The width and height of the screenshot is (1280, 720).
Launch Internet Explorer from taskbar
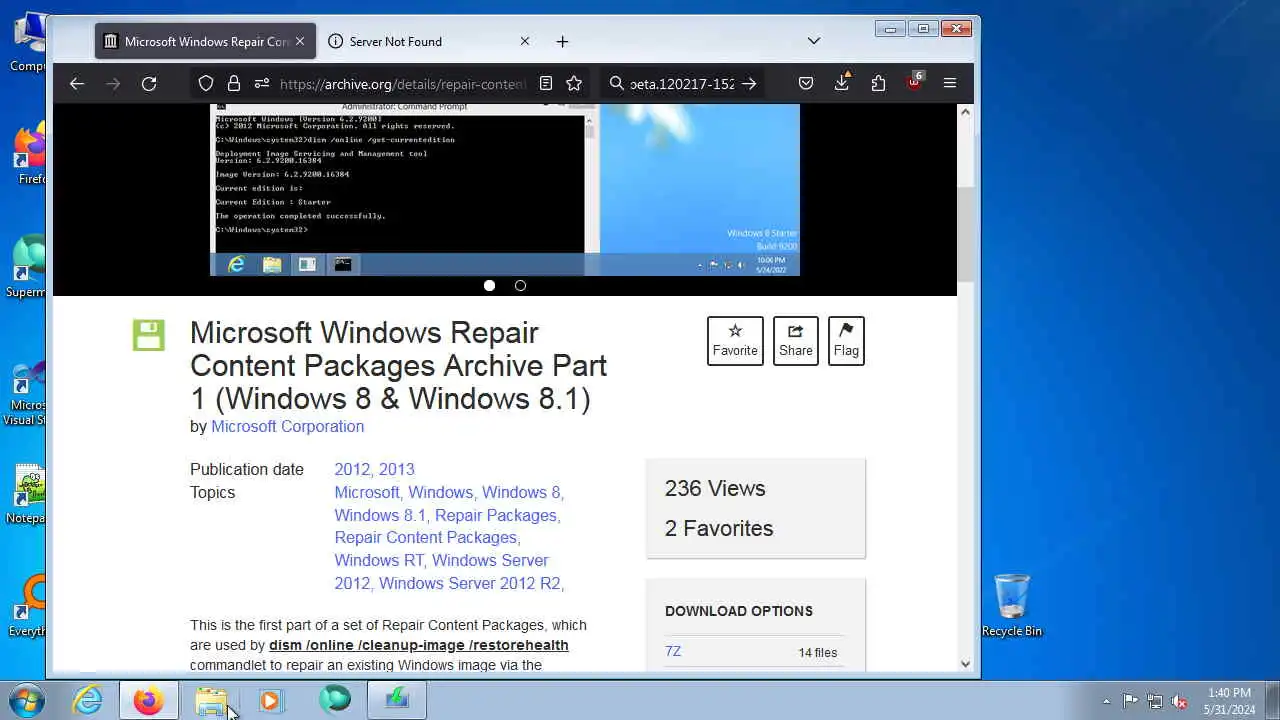[88, 700]
